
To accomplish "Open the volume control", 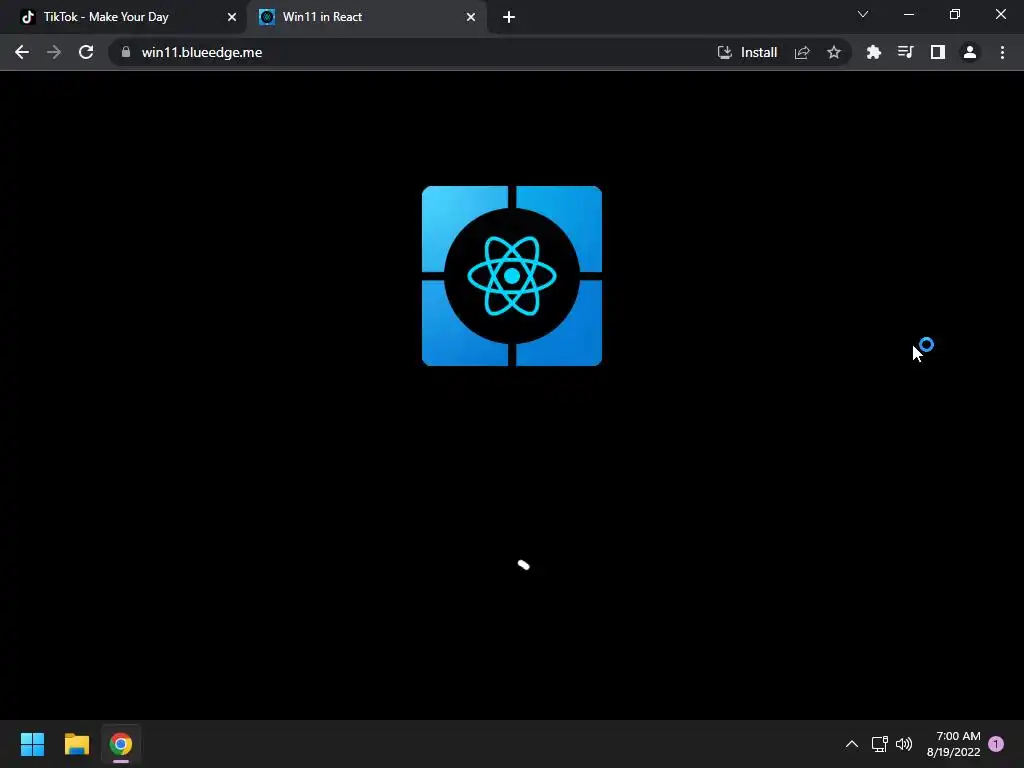I will coord(904,744).
